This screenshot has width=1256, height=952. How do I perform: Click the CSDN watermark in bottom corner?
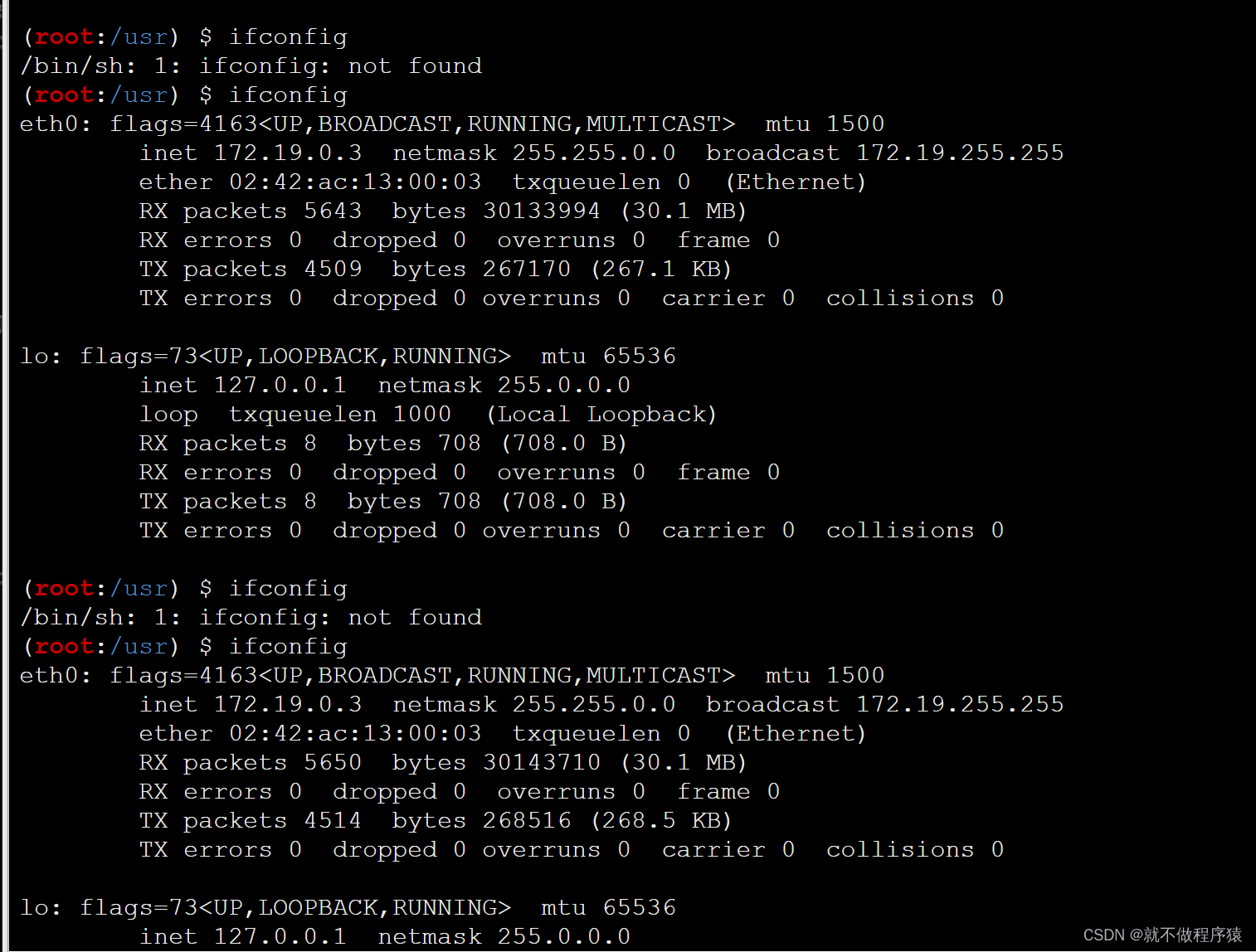pyautogui.click(x=1162, y=935)
